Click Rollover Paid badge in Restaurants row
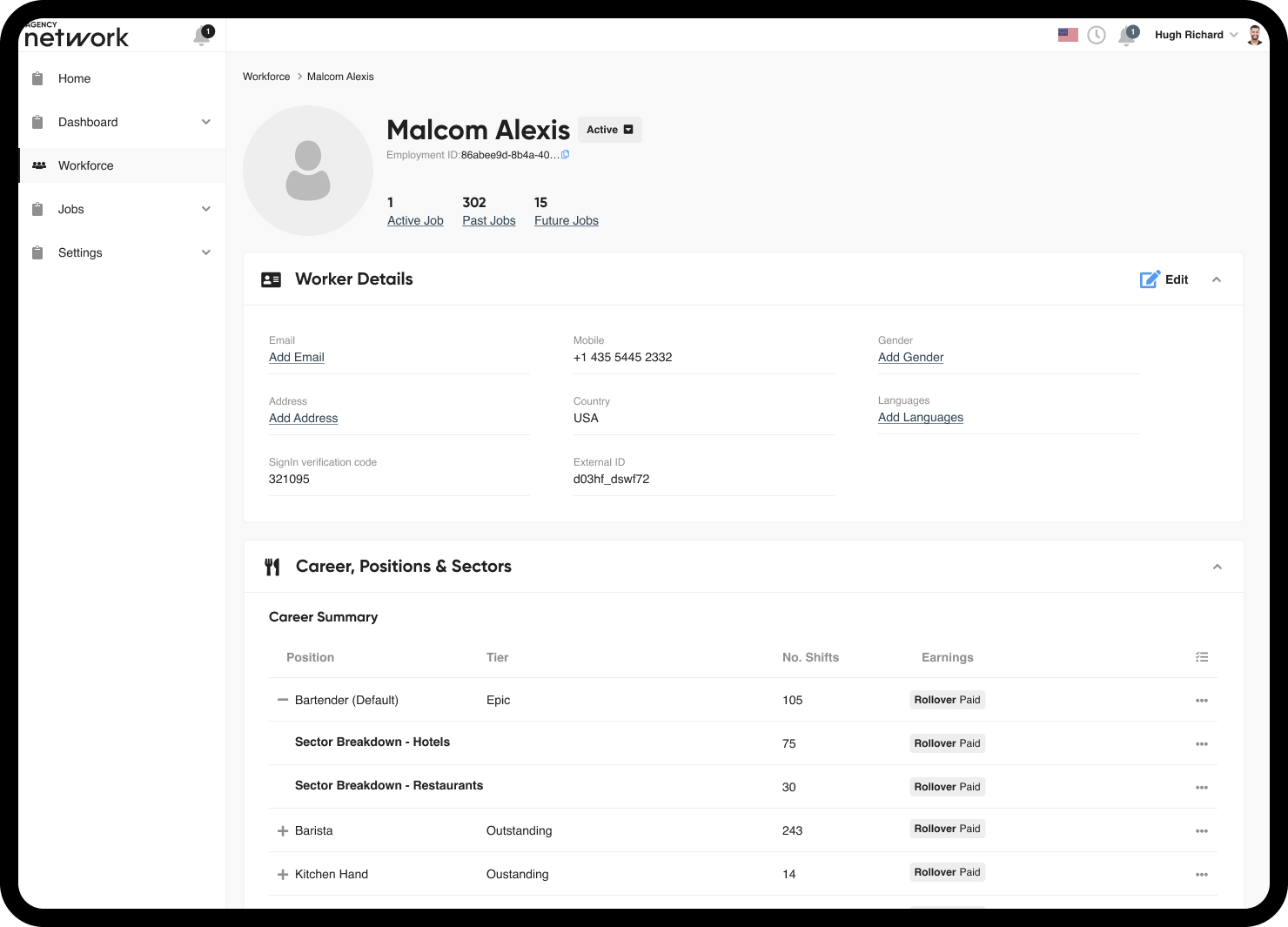Viewport: 1288px width, 927px height. [x=948, y=787]
